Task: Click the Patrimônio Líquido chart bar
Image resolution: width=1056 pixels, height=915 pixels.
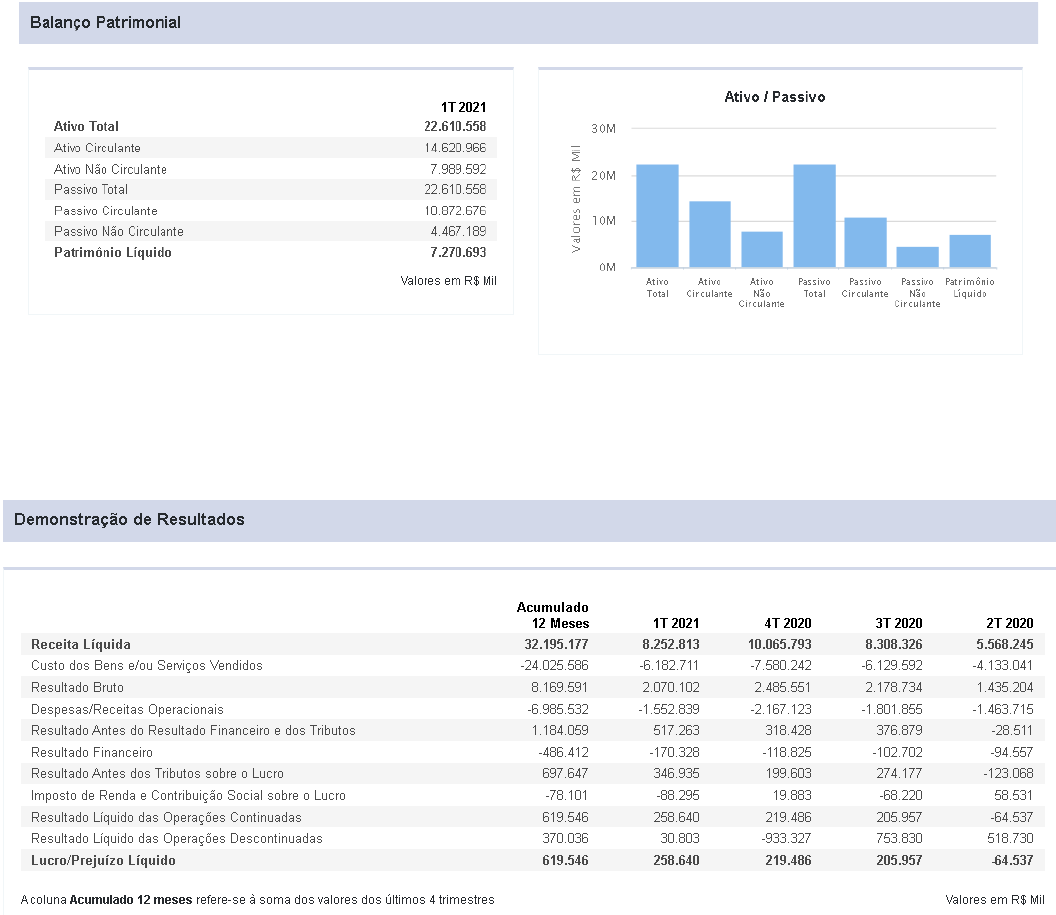Action: tap(969, 251)
